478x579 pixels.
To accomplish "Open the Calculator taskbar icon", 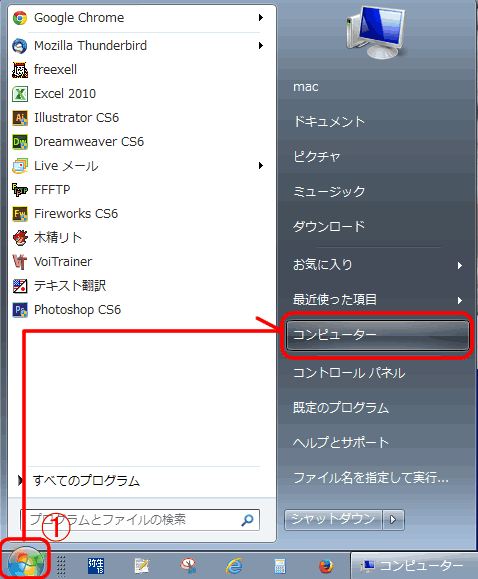I will coord(280,566).
